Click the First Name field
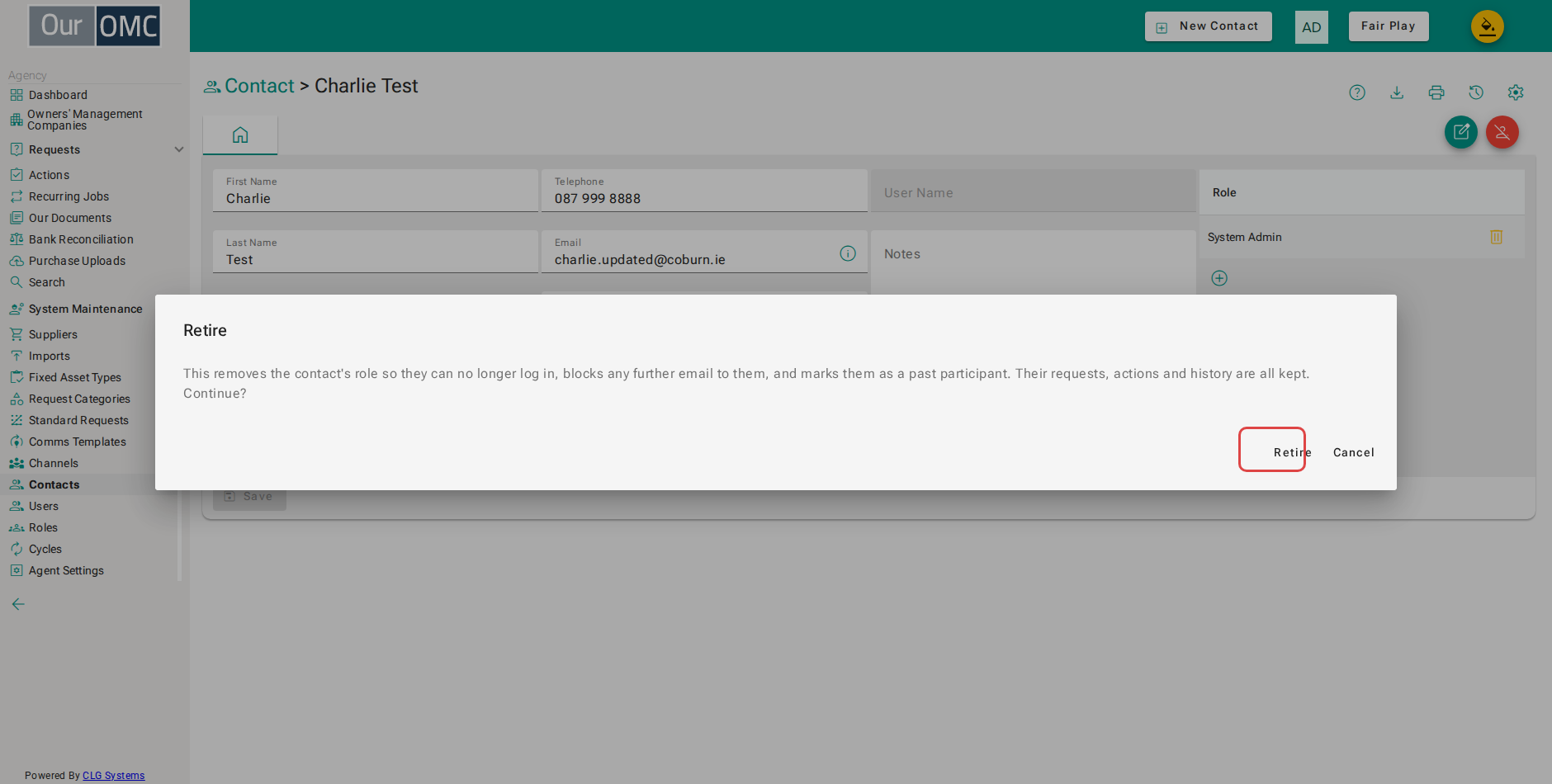The height and width of the screenshot is (784, 1552). [x=376, y=191]
